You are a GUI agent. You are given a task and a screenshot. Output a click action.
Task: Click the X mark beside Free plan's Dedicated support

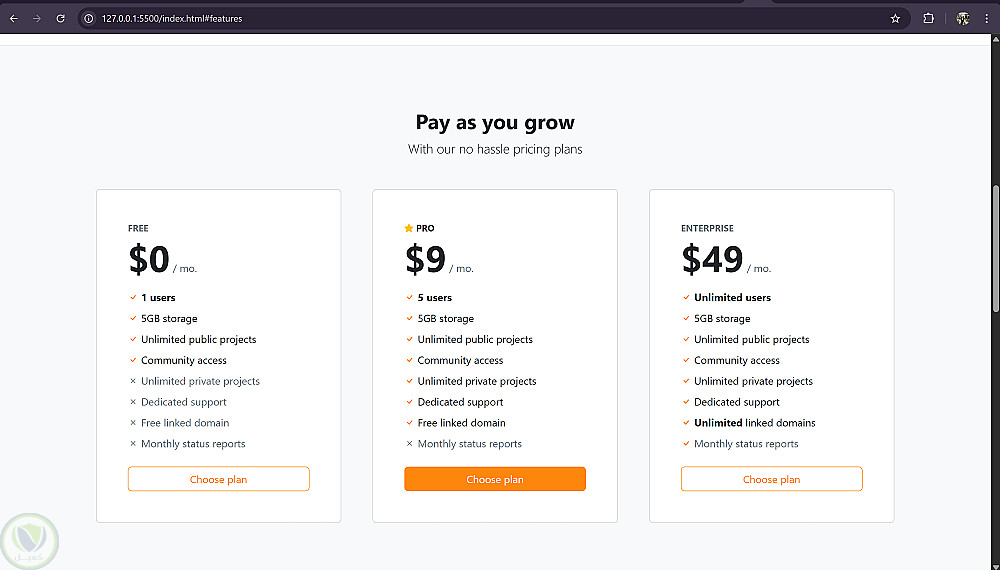coord(133,402)
